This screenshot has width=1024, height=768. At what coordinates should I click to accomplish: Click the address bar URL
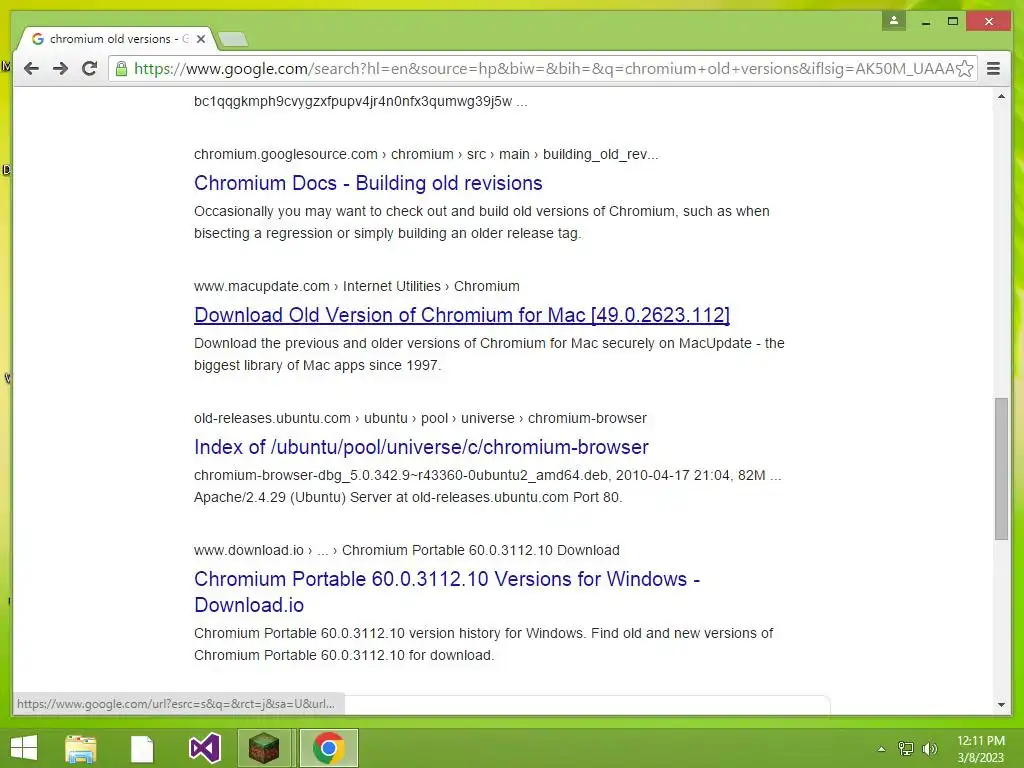tap(543, 69)
